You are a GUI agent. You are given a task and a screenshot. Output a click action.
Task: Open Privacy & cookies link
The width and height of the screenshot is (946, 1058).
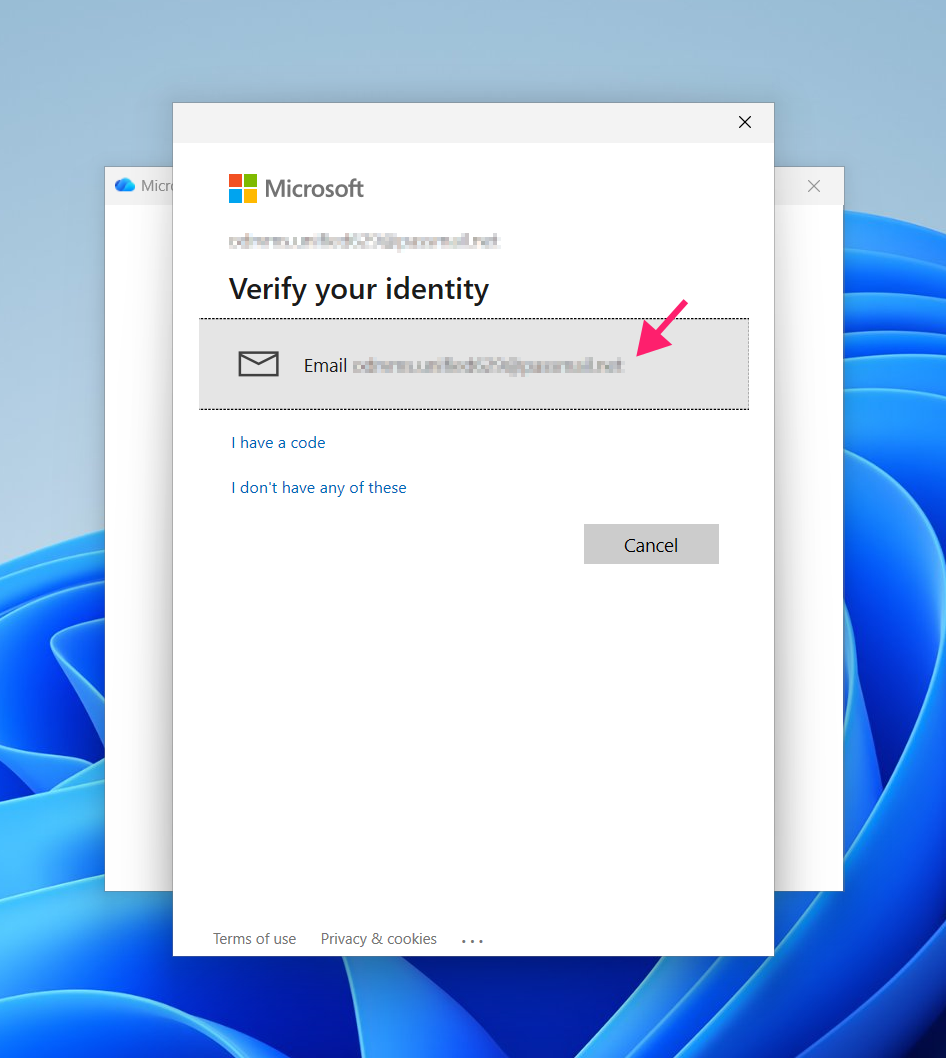point(379,939)
